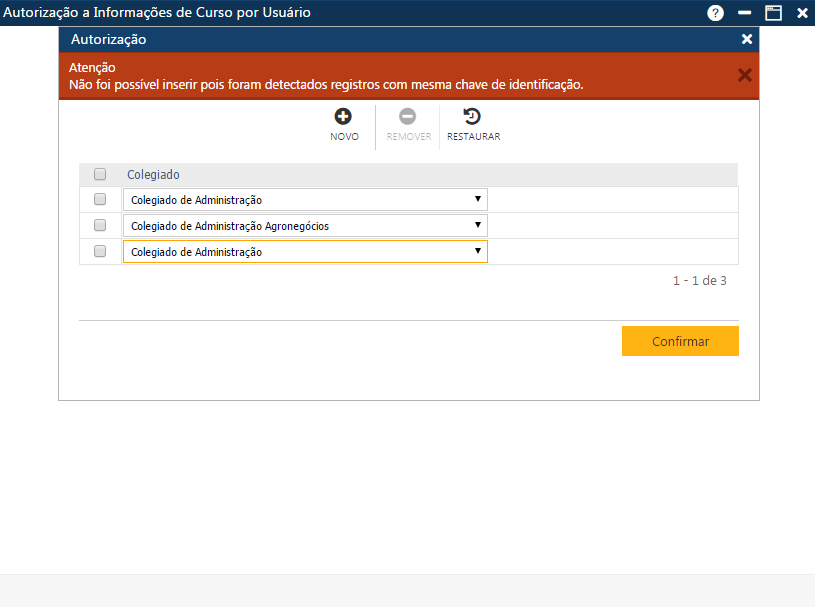Close the main Autorização a Informações window

[x=801, y=13]
